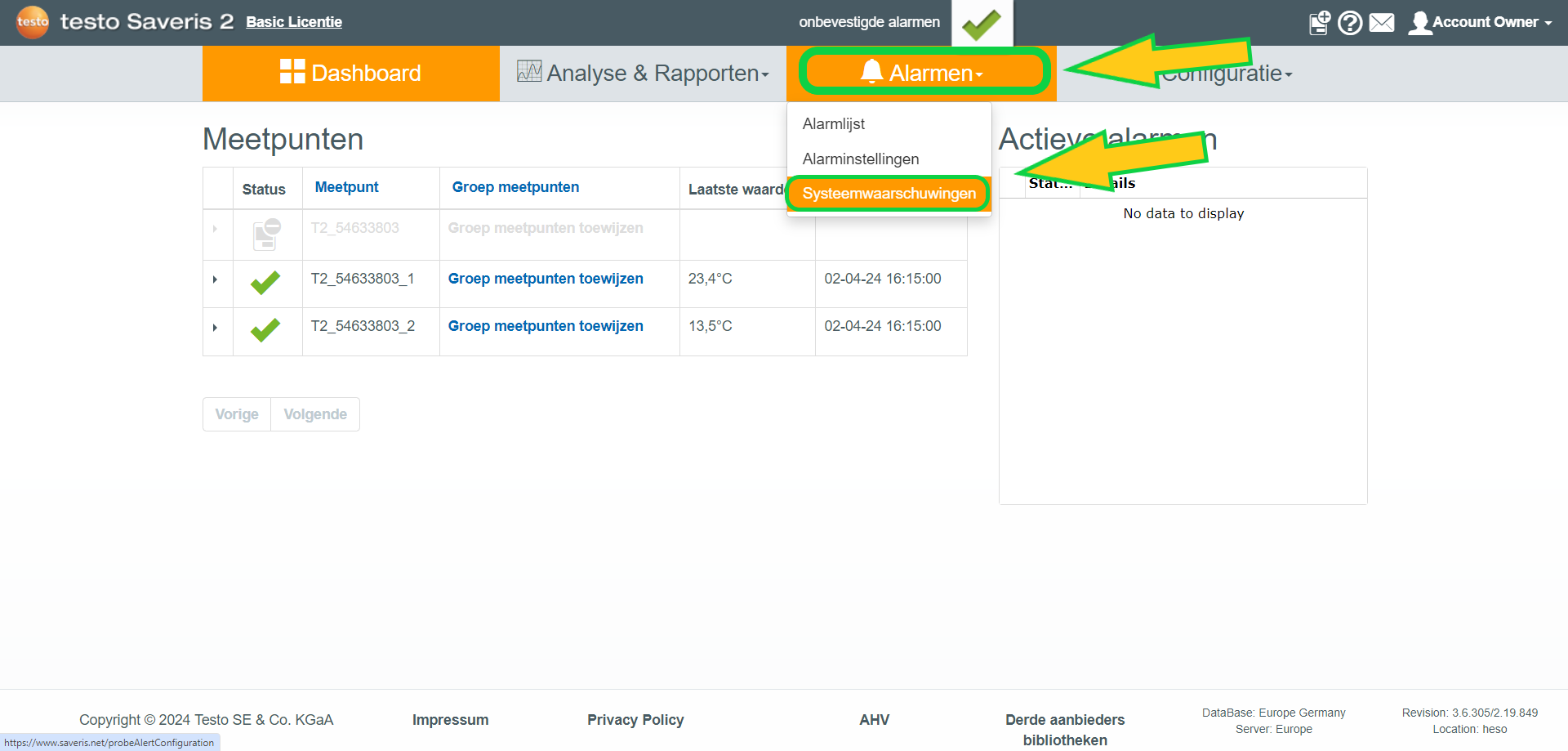This screenshot has width=1568, height=751.
Task: Open Derde aanbieders bibliotheken link
Action: (x=1065, y=730)
